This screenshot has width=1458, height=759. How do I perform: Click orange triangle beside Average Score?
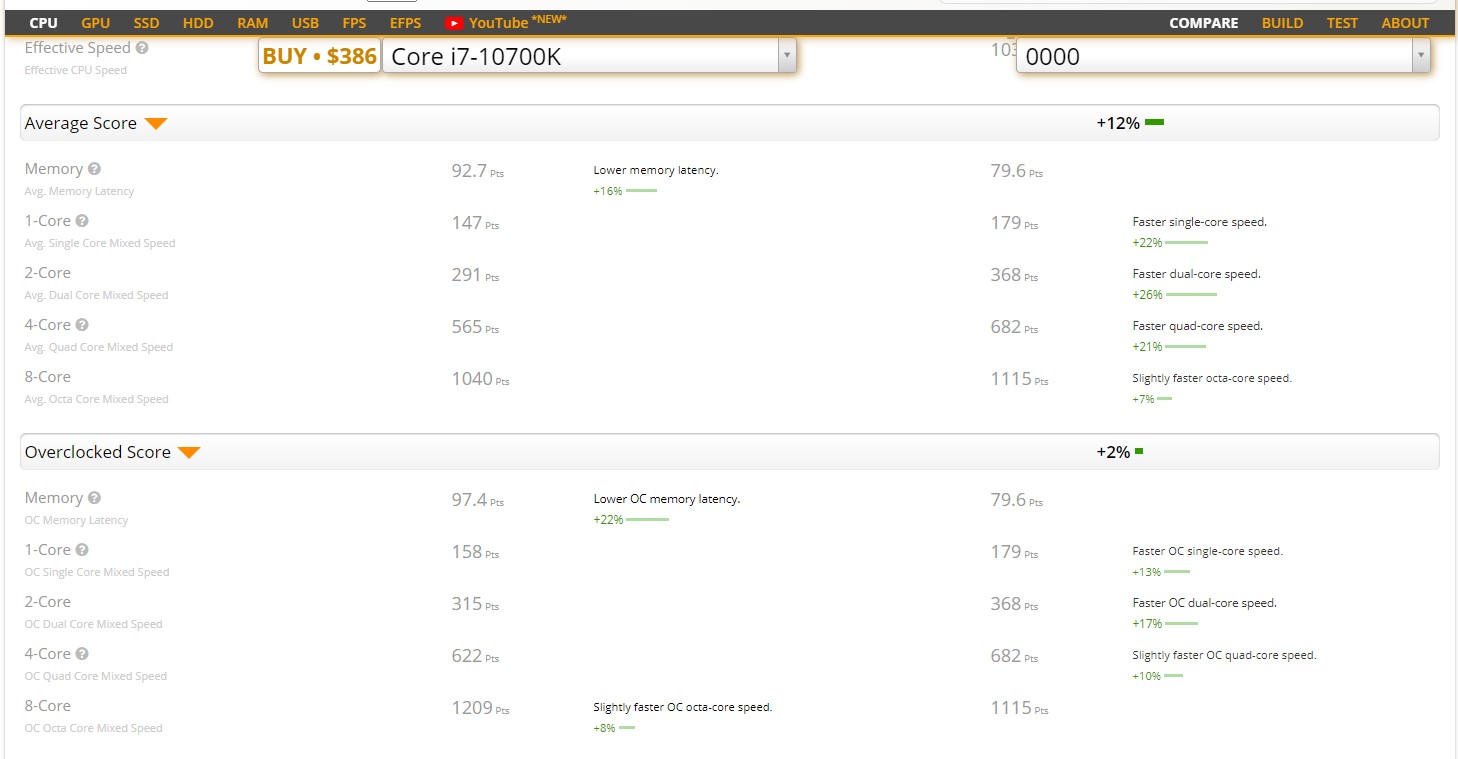point(155,124)
